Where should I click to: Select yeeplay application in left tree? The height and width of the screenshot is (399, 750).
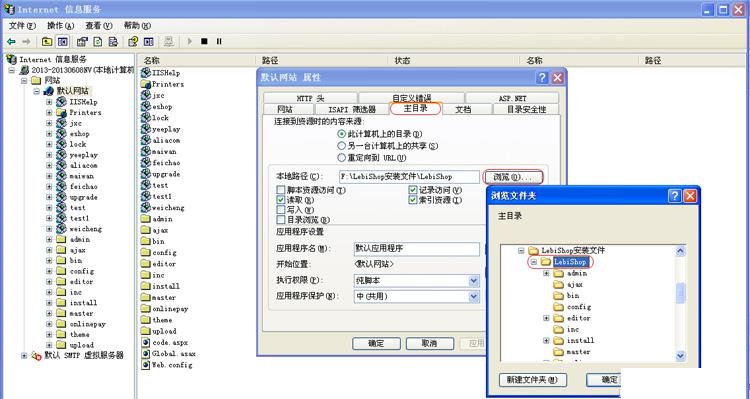[77, 155]
